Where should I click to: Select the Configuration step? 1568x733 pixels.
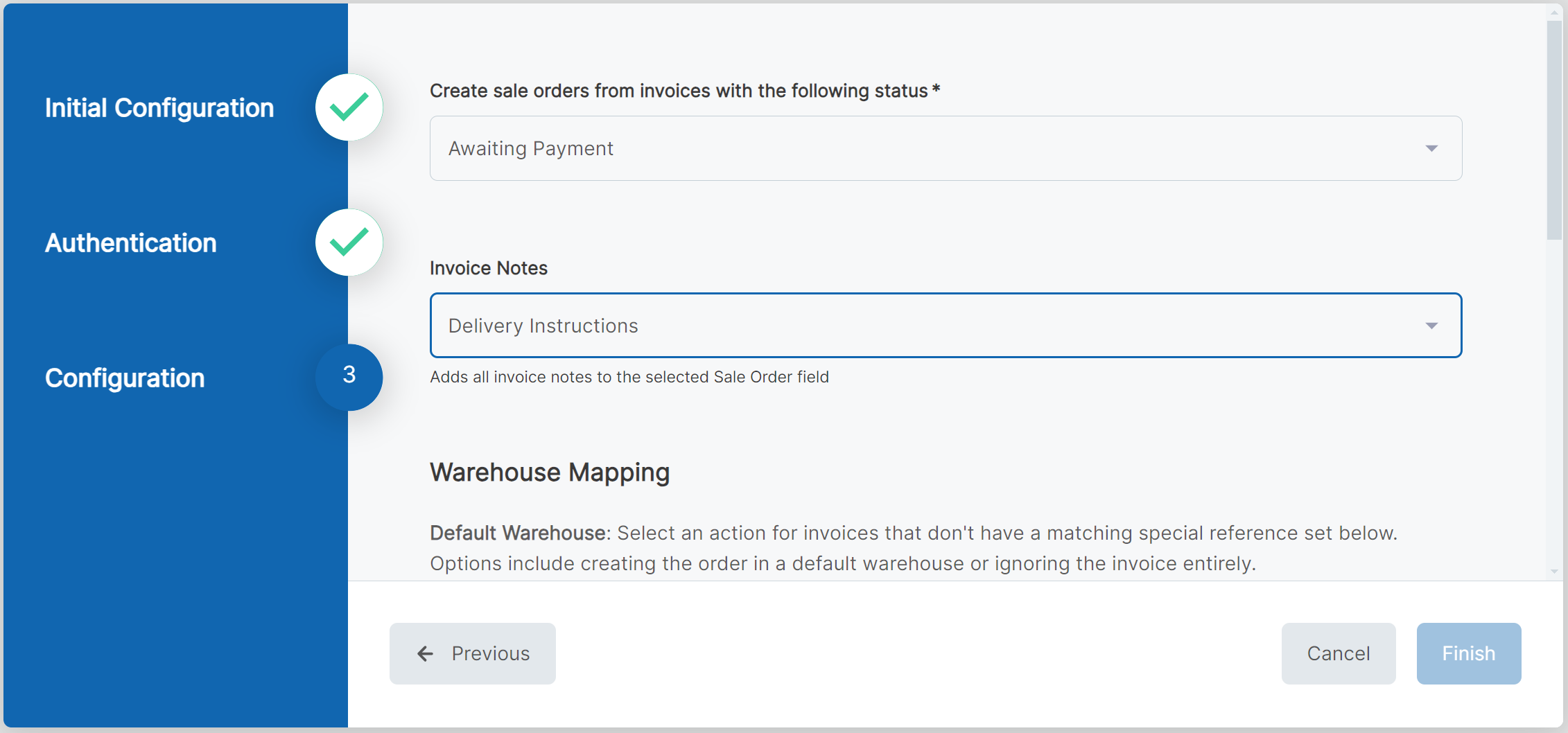point(125,378)
